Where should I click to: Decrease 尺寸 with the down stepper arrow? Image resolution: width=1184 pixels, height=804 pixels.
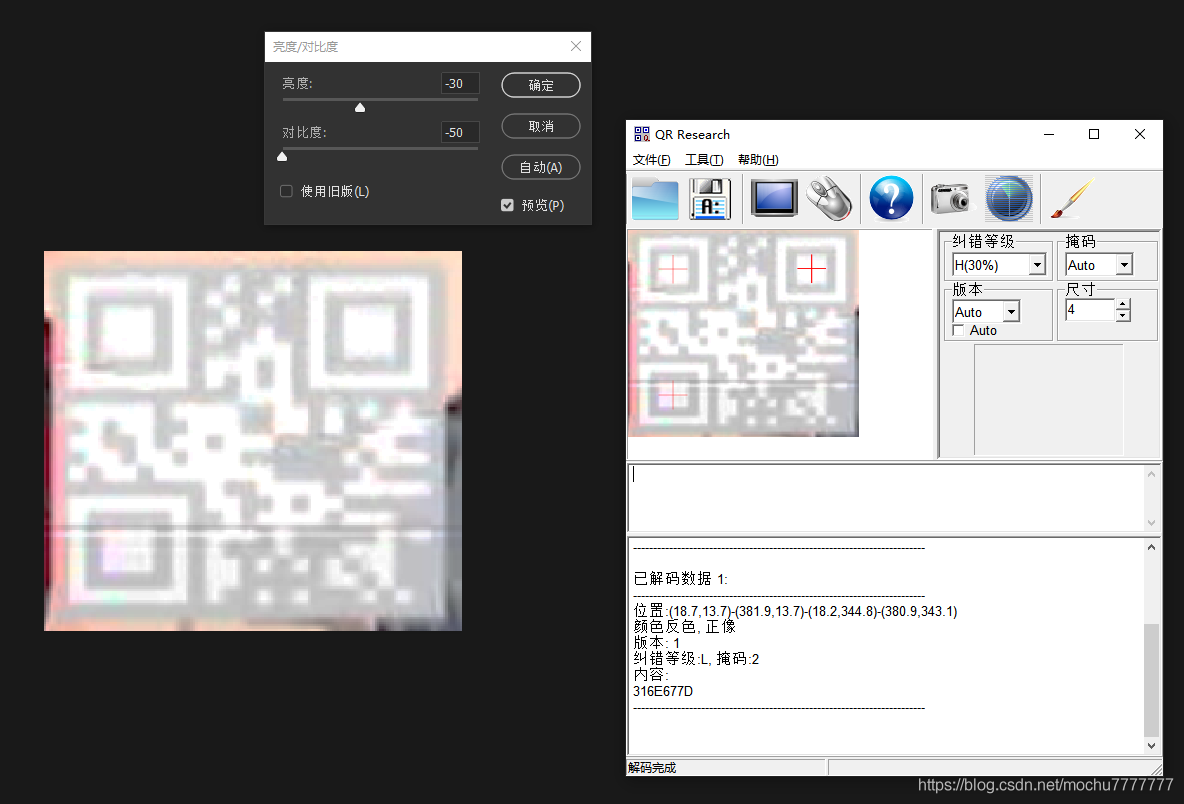coord(1124,316)
